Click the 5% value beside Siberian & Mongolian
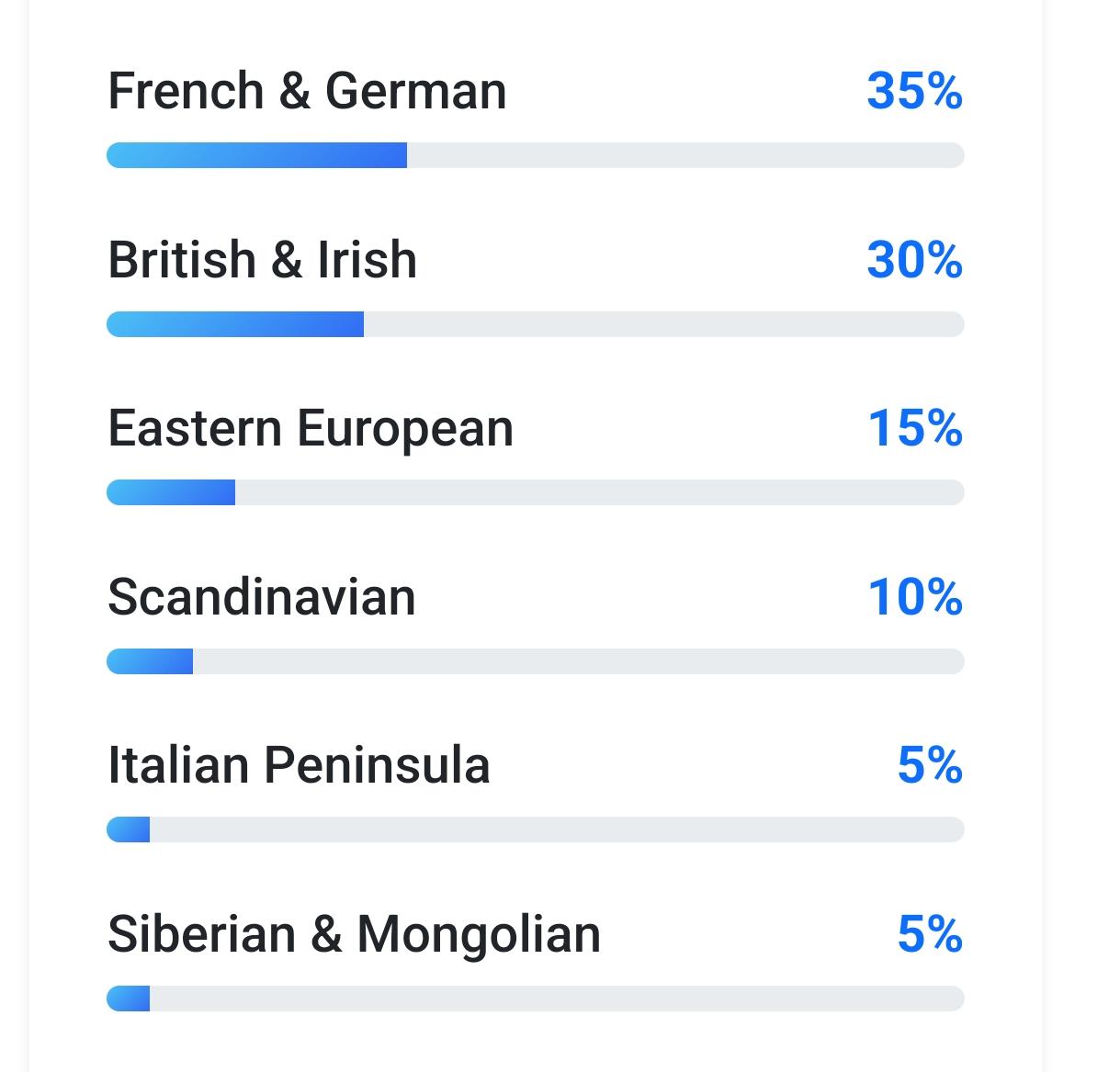Image resolution: width=1120 pixels, height=1072 pixels. pos(930,934)
